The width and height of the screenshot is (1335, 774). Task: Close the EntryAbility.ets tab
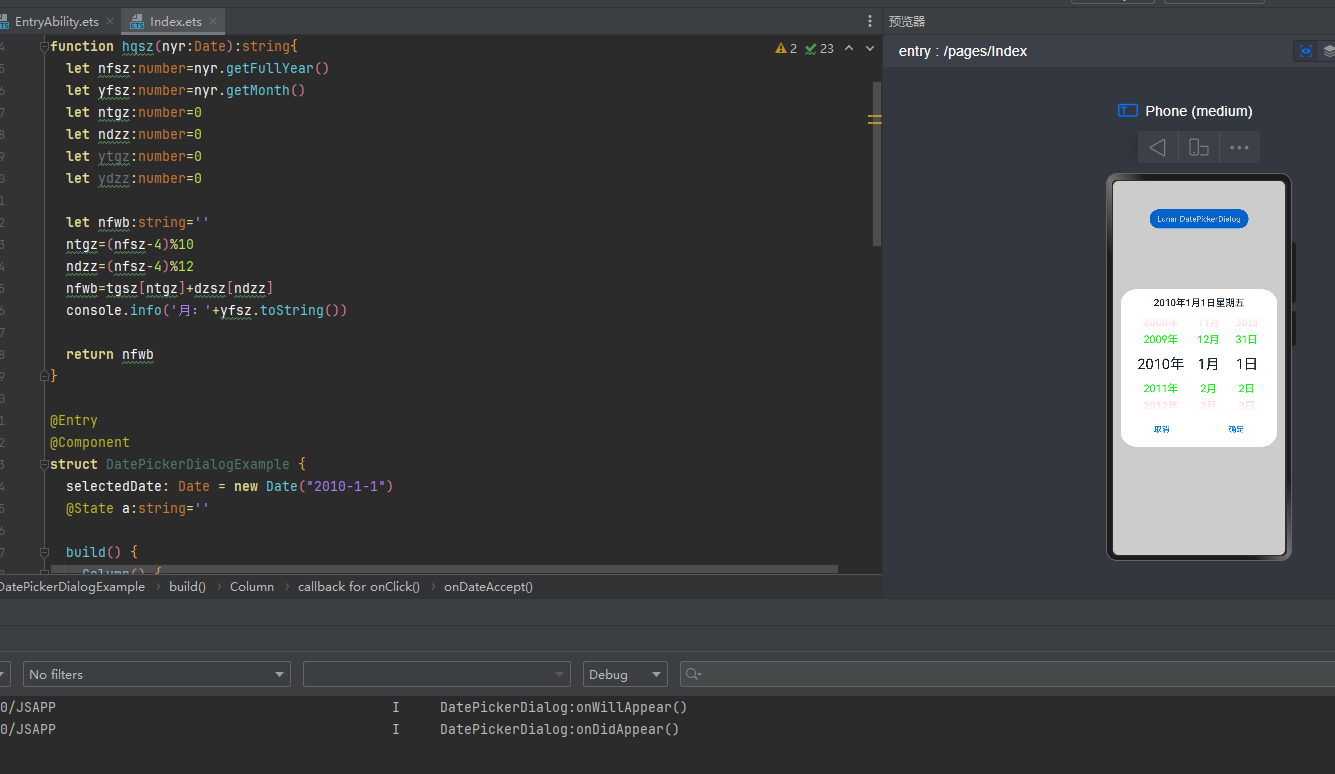110,21
